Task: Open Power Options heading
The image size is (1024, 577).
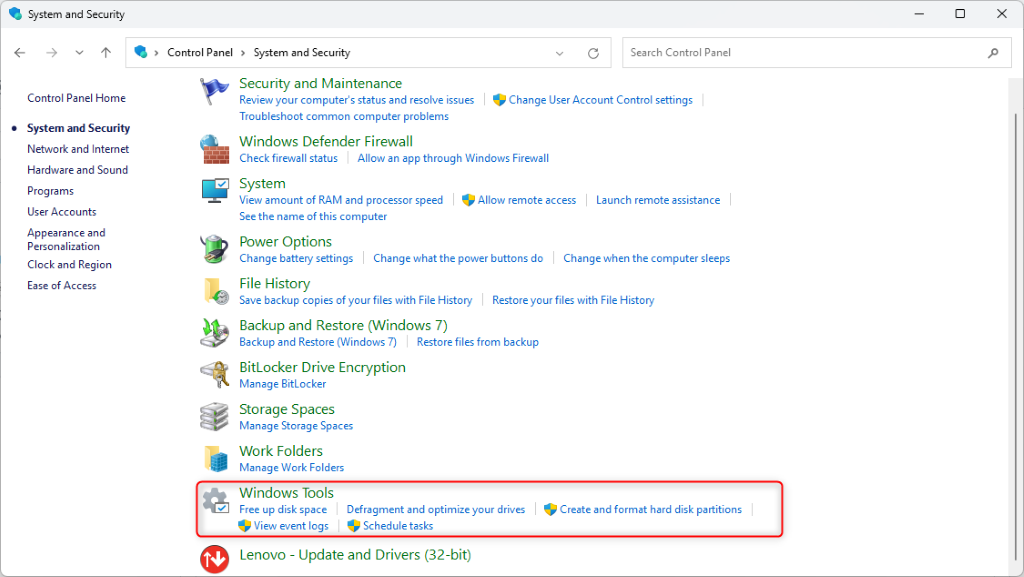Action: [x=285, y=242]
